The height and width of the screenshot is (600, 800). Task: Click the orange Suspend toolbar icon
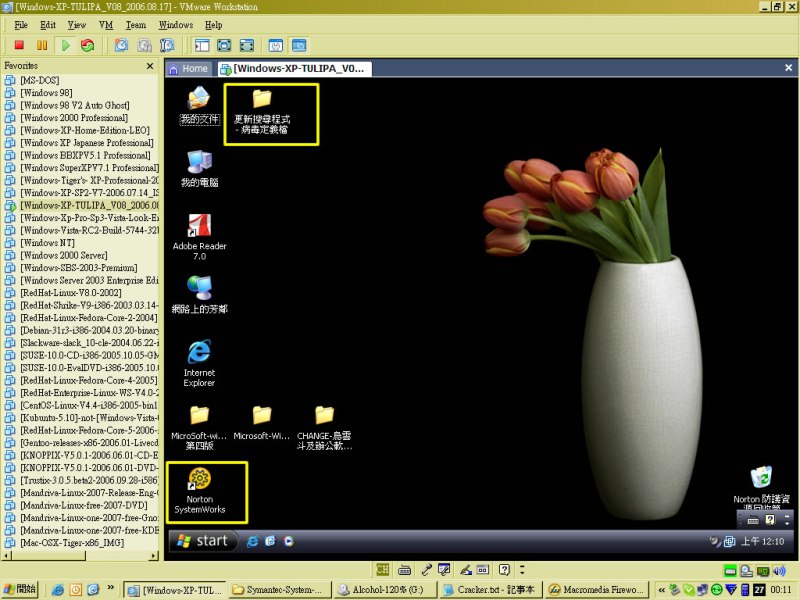(x=42, y=45)
